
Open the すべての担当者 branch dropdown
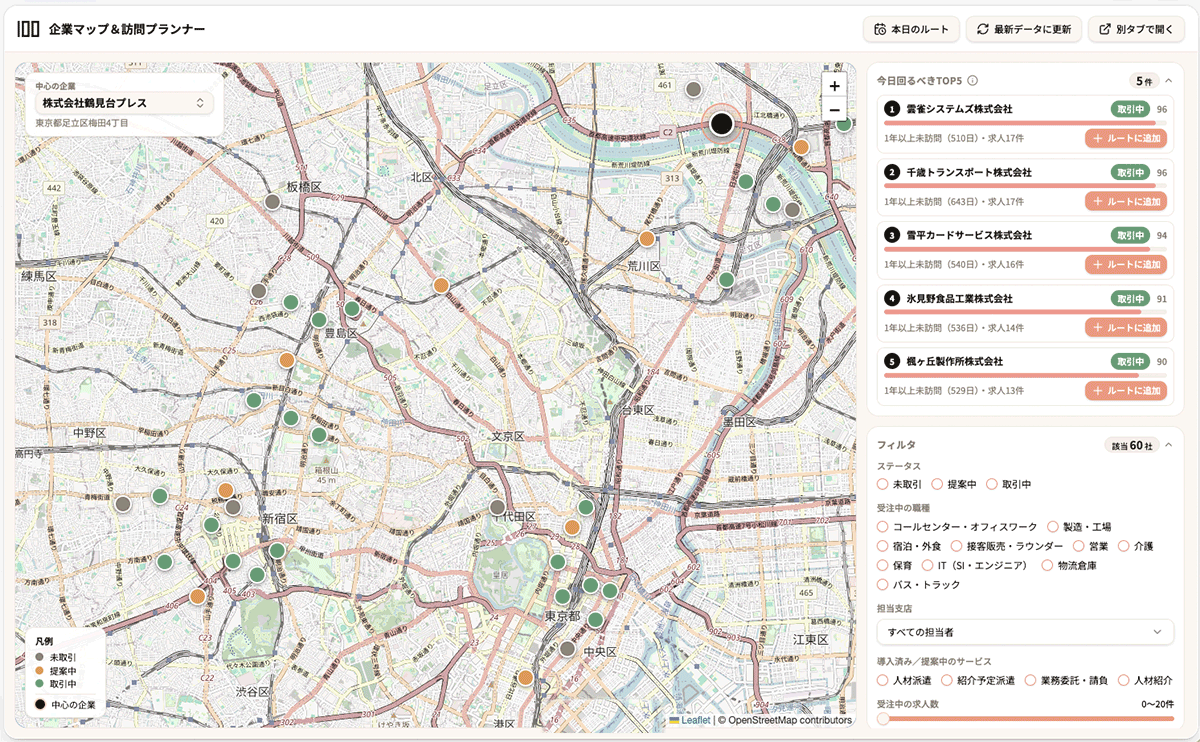pos(1025,632)
